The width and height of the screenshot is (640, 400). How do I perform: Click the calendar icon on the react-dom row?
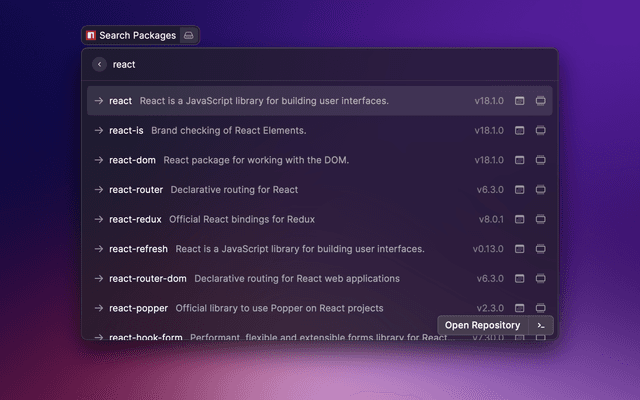519,160
